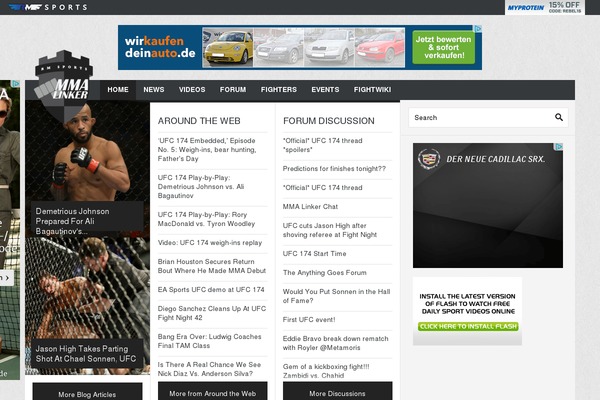Viewport: 600px width, 400px height.
Task: Open the FIGHTWIKI menu item
Action: click(372, 90)
